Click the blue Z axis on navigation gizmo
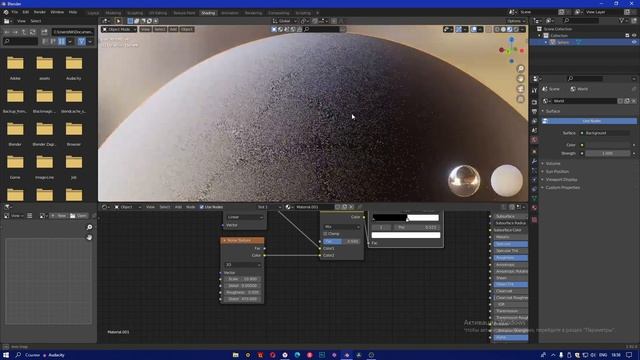640x360 pixels. (511, 40)
